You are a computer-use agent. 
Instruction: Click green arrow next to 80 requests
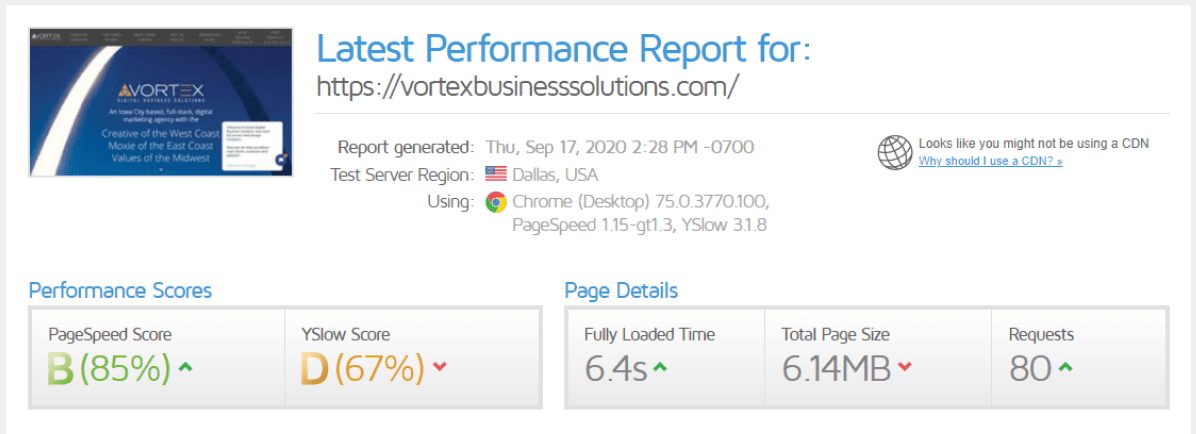1066,368
